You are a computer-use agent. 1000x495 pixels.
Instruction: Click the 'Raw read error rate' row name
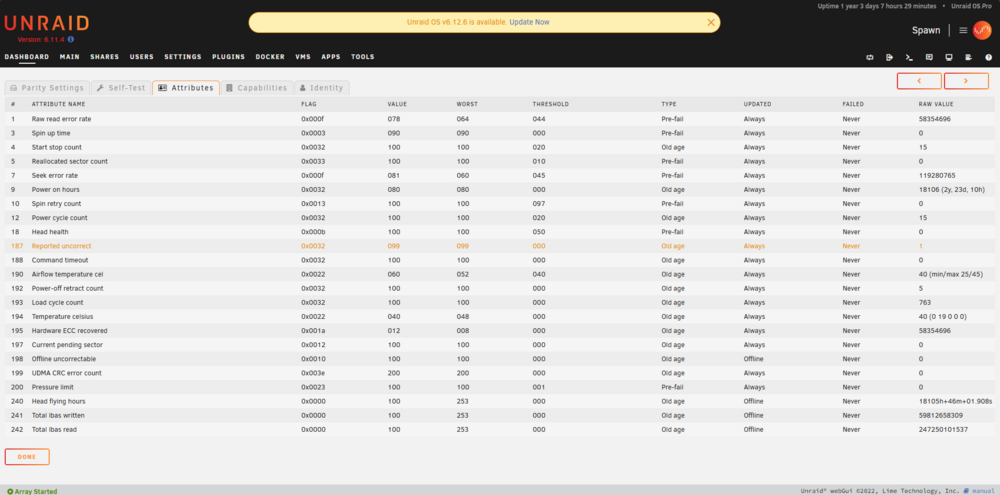click(61, 119)
